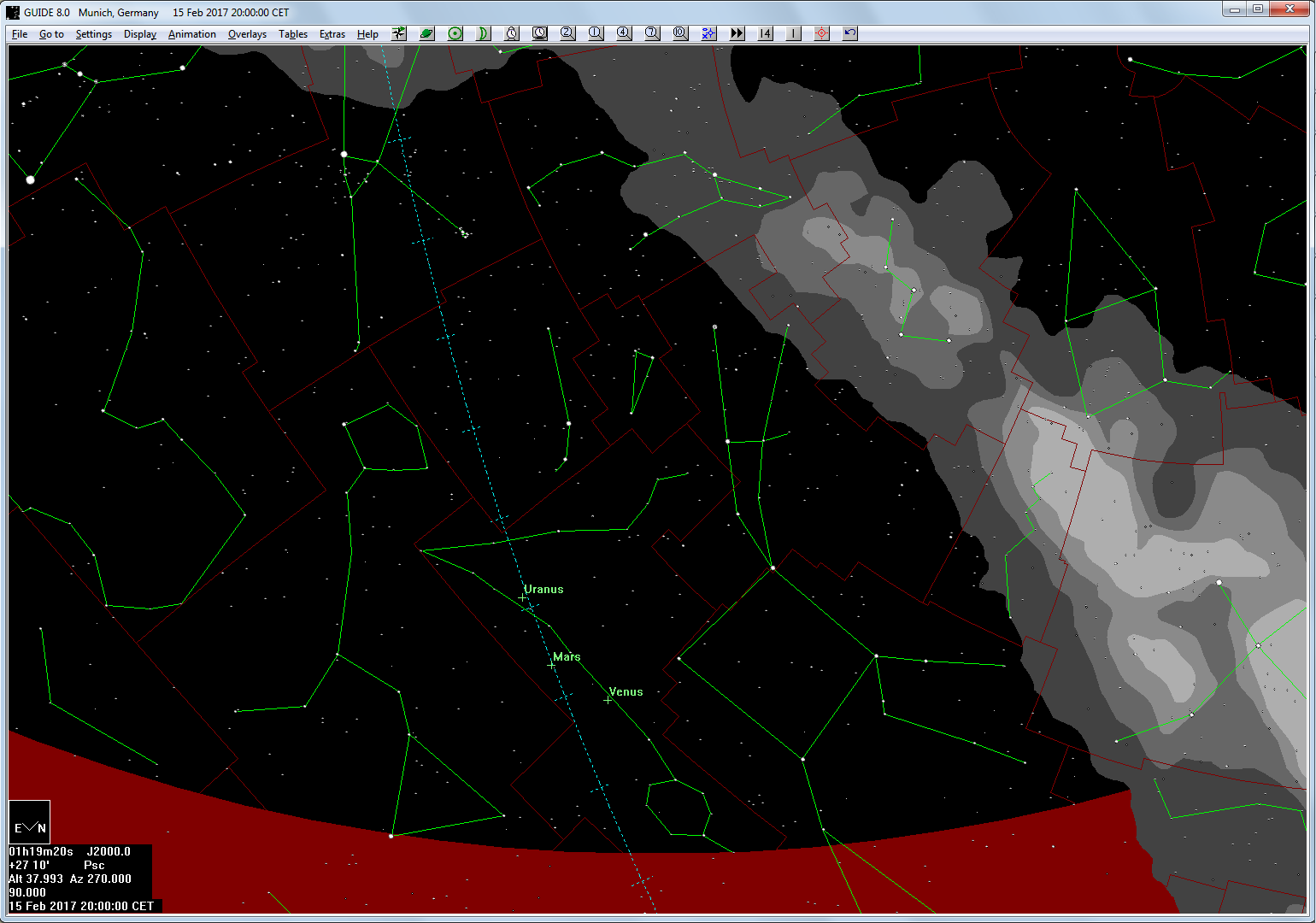The image size is (1316, 923).
Task: Click the Alt 37.993 Az 270.000 readout
Action: pyautogui.click(x=70, y=879)
